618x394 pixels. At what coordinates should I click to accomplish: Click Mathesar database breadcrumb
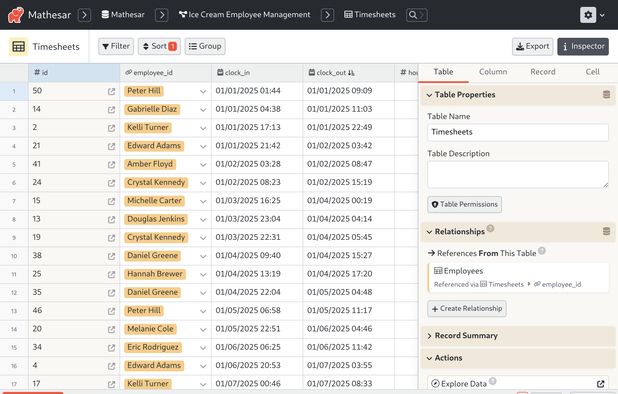[x=123, y=15]
